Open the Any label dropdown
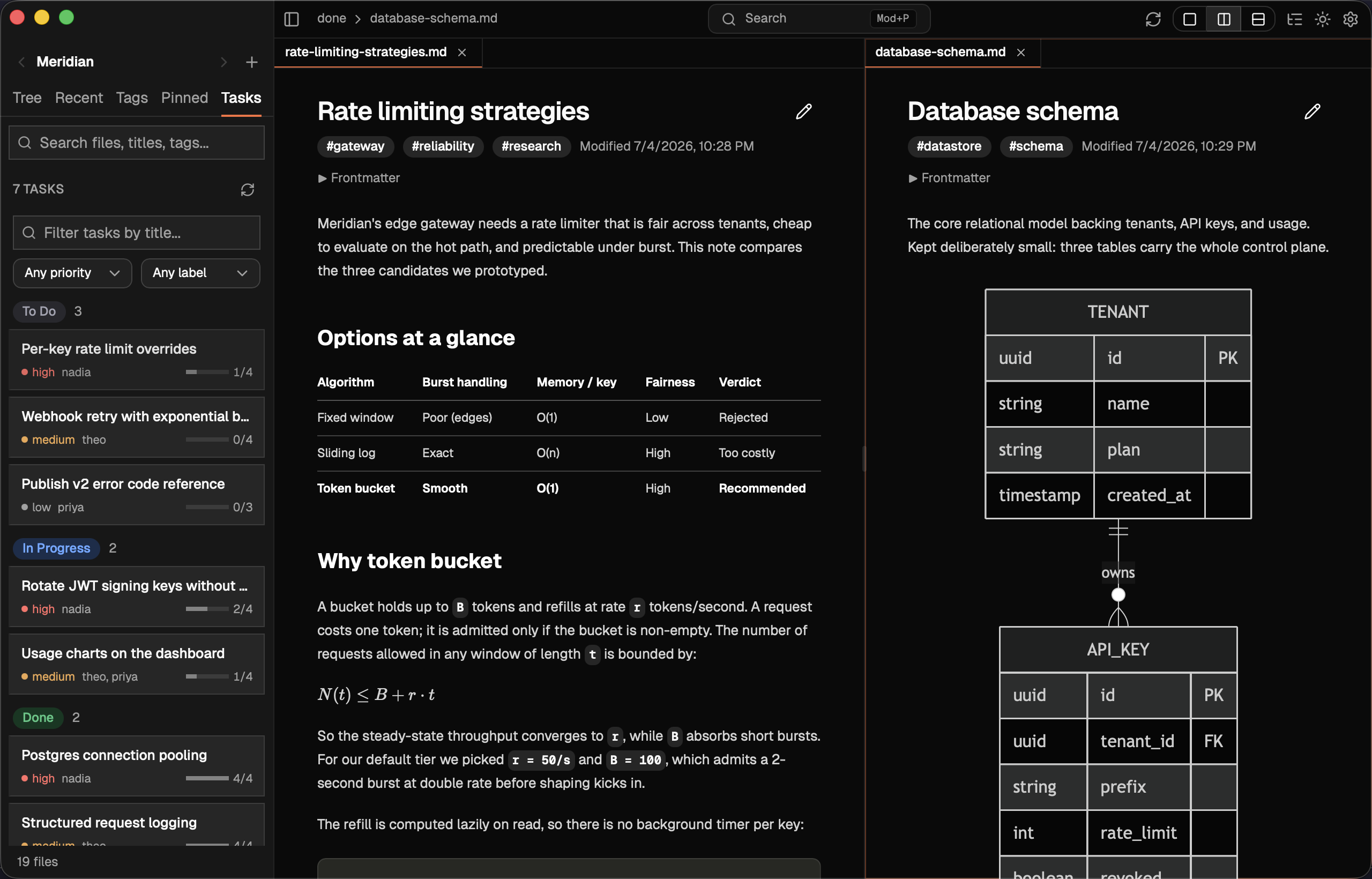The image size is (1372, 879). (200, 273)
